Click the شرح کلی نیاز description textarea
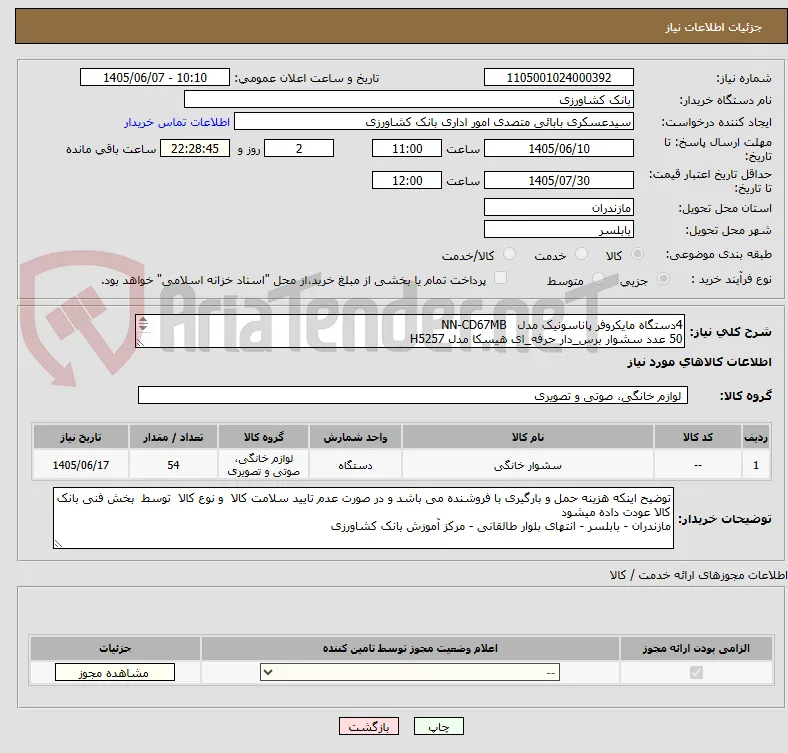This screenshot has height=753, width=788. [x=410, y=331]
